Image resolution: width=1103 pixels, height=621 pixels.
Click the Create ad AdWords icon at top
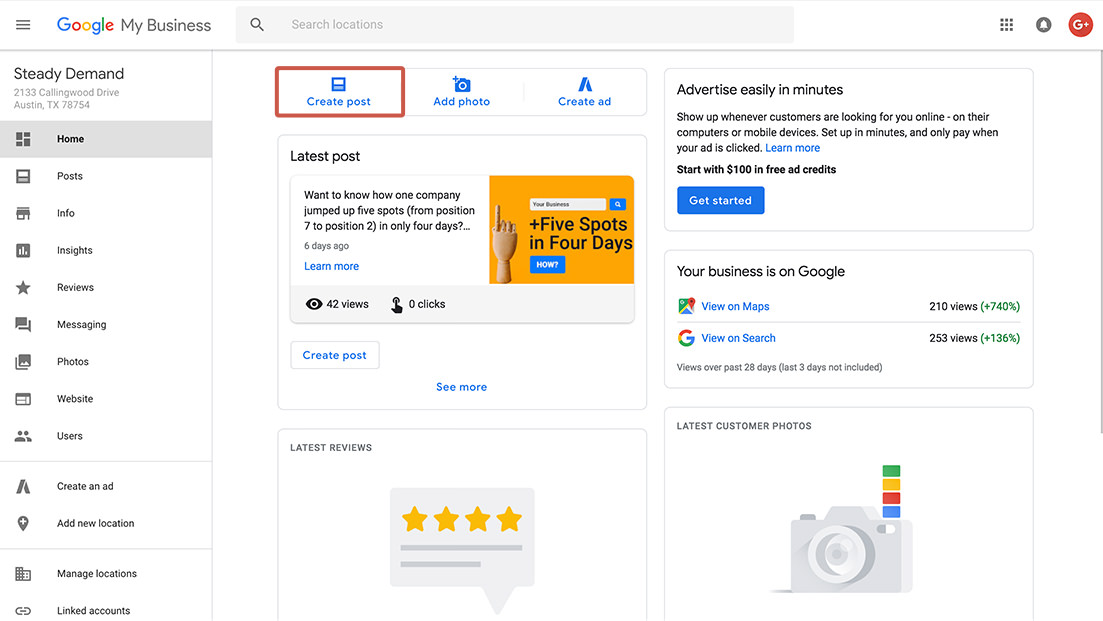tap(585, 84)
